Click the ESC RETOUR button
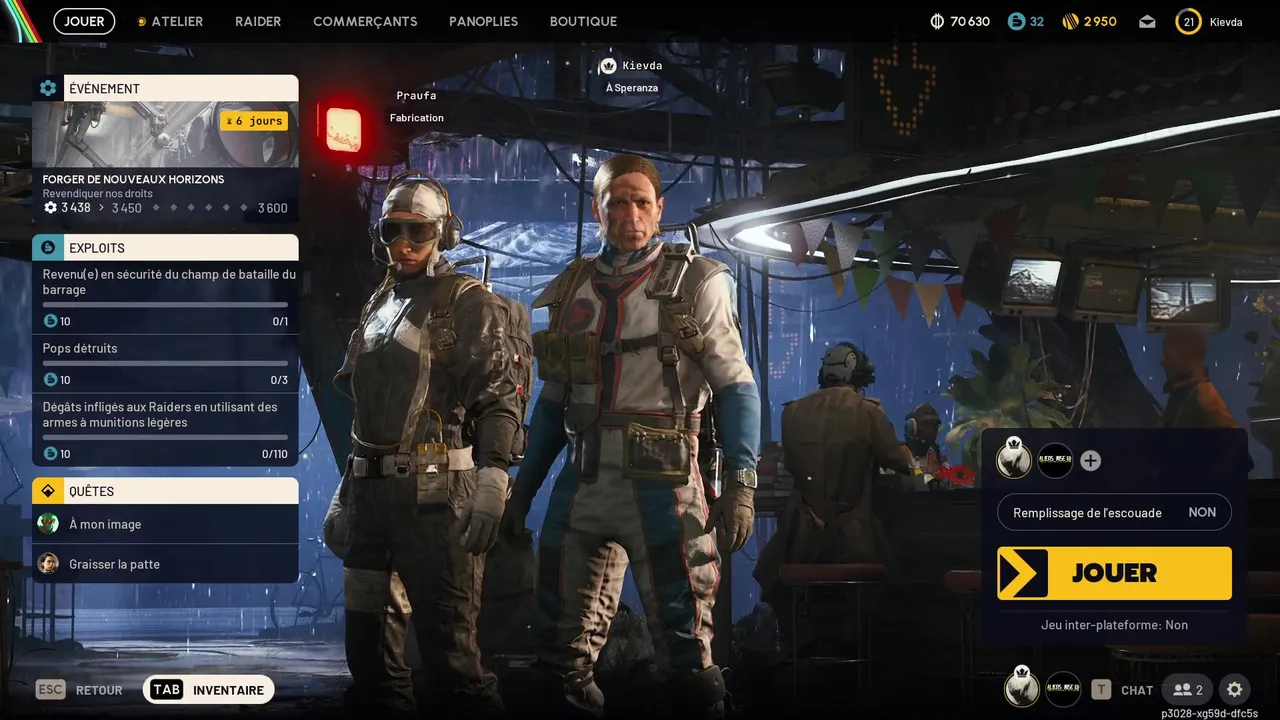This screenshot has width=1280, height=720. click(79, 690)
